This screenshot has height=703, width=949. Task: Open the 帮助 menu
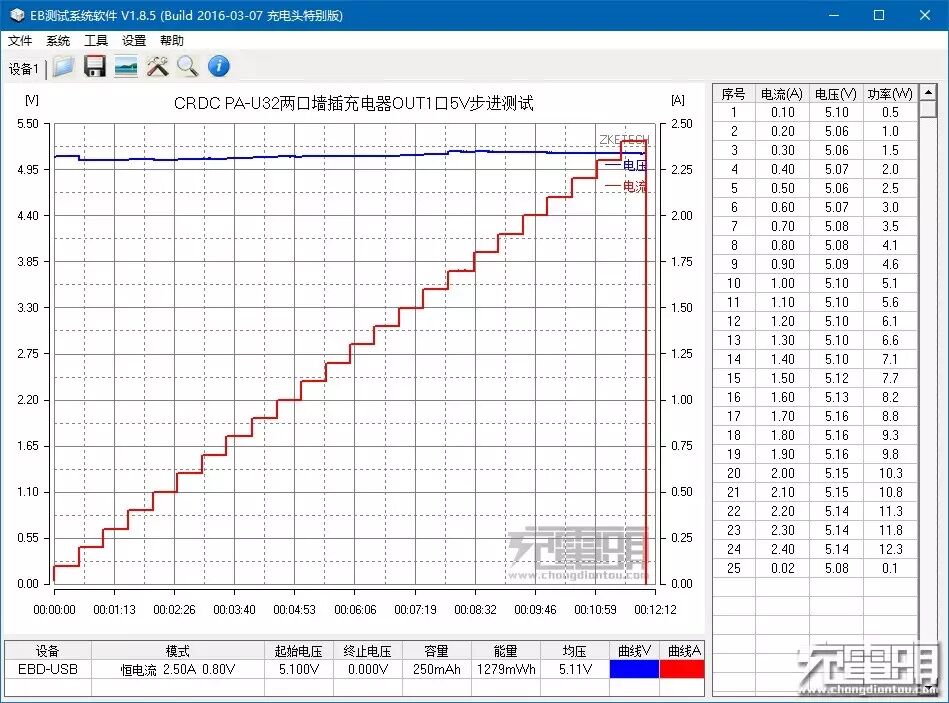coord(172,41)
